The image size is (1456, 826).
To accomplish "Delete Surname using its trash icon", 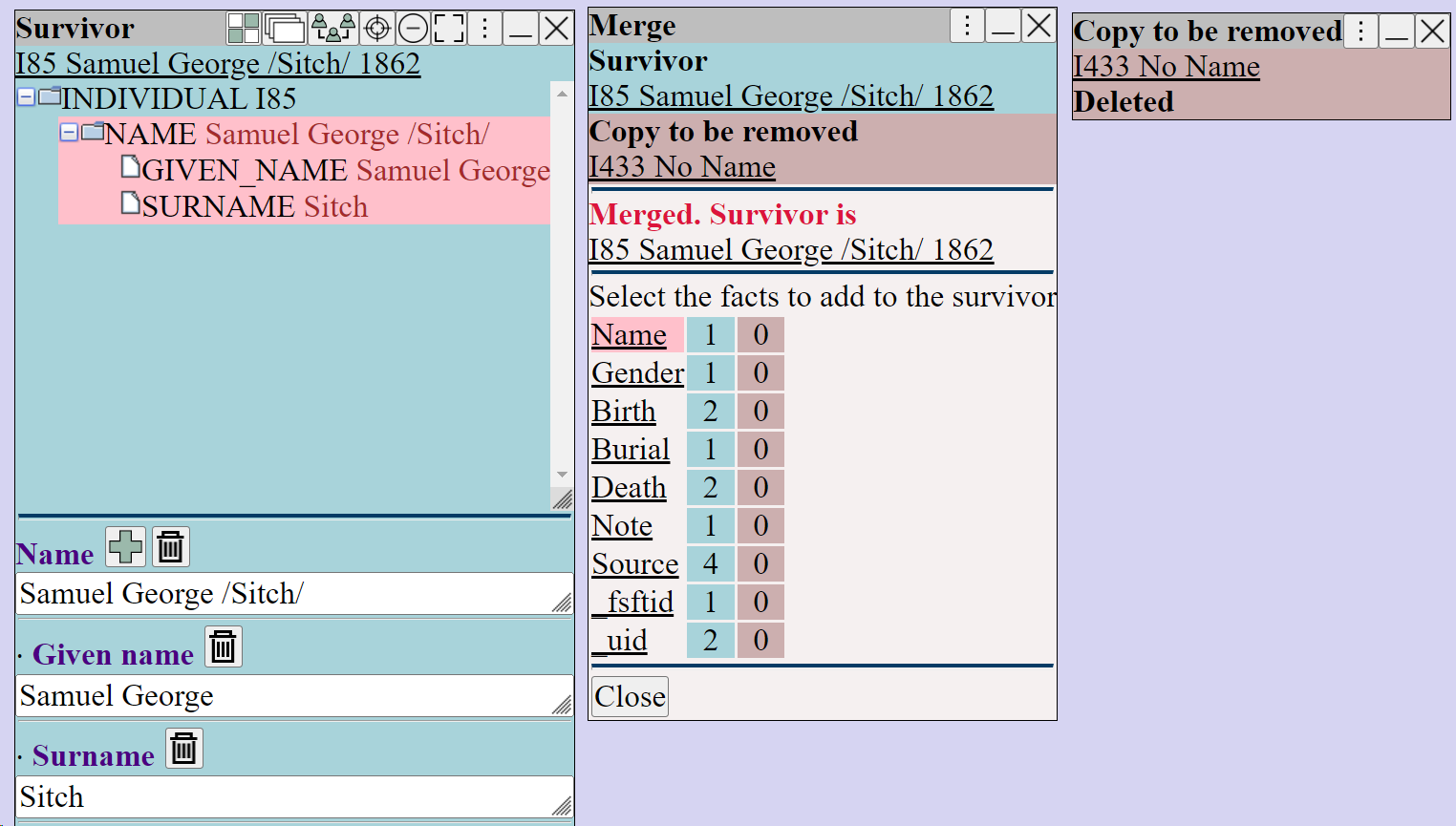I will 184,748.
